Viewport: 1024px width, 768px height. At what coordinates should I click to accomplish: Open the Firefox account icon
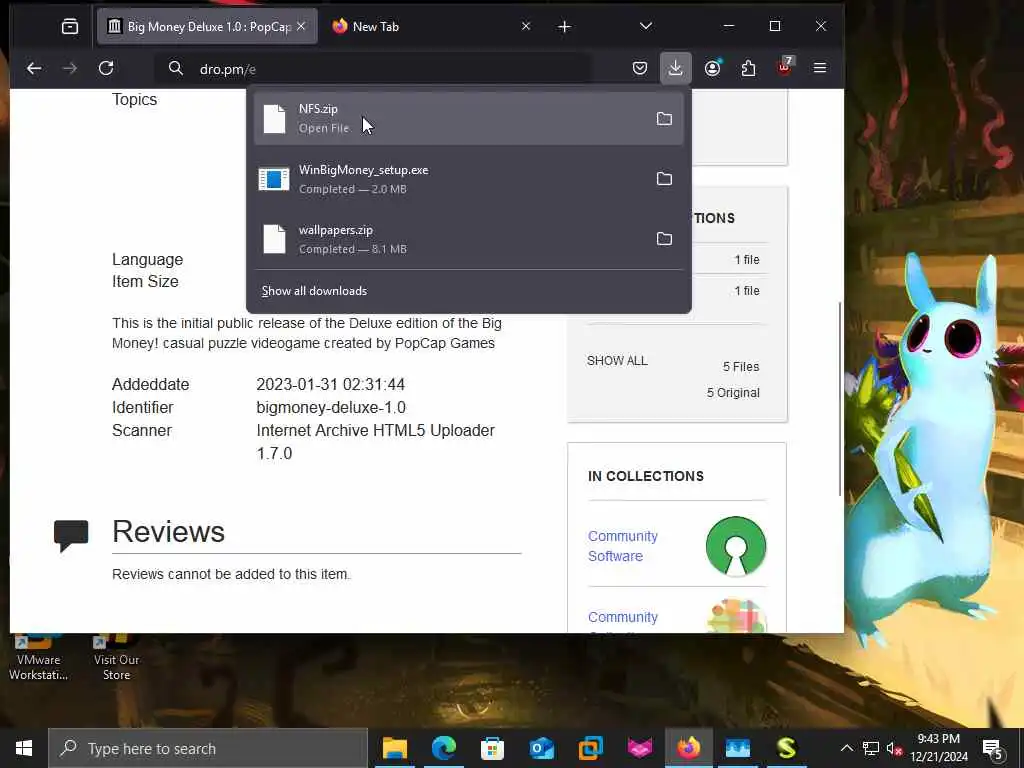712,68
